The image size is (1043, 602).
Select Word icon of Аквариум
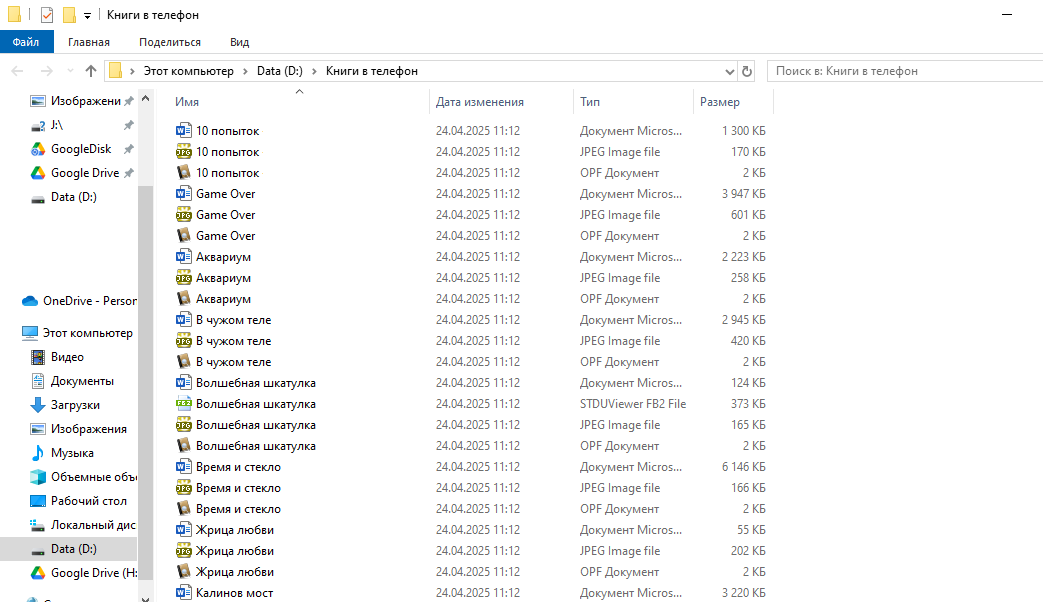tap(184, 257)
